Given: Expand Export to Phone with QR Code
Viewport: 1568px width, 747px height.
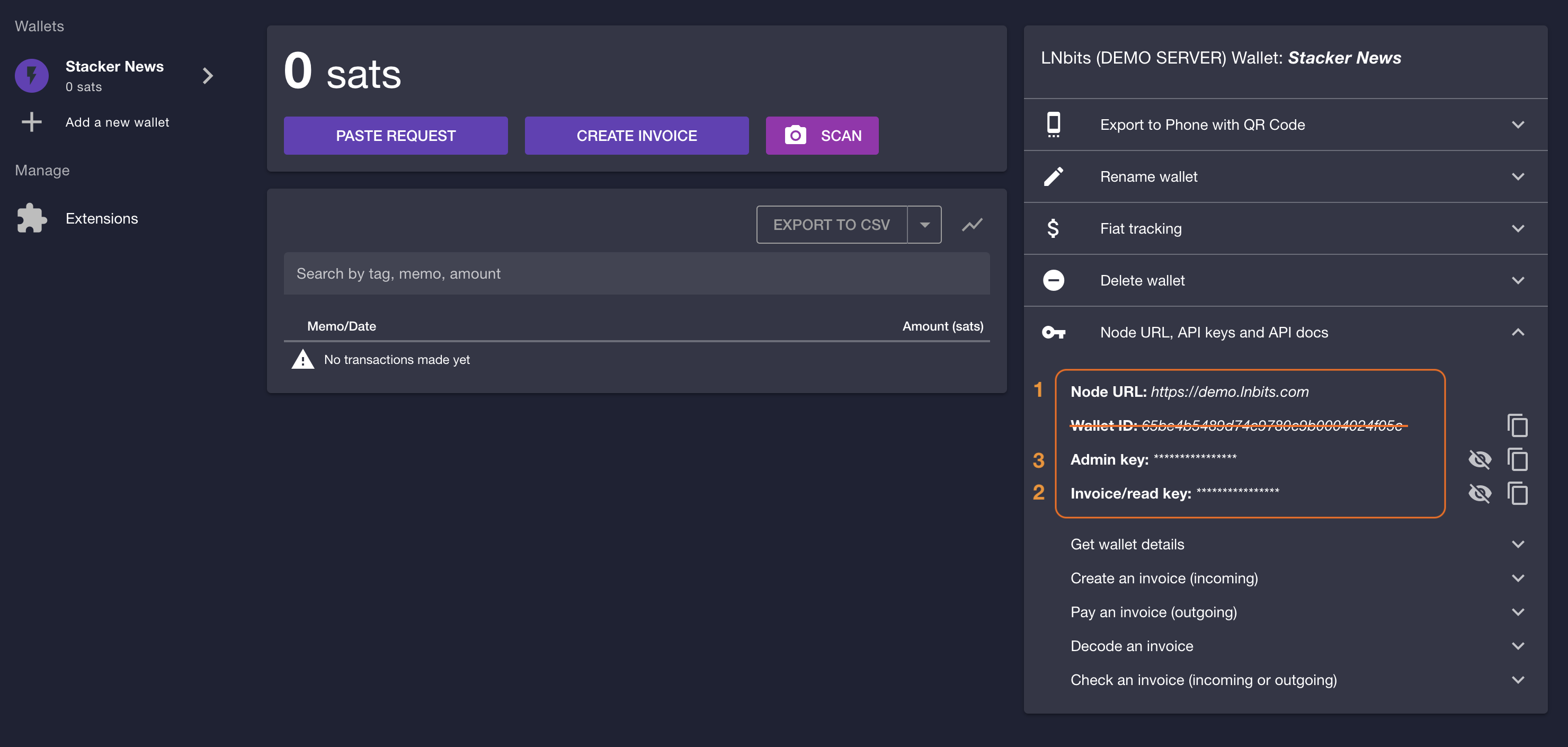Looking at the screenshot, I should click(x=1518, y=125).
